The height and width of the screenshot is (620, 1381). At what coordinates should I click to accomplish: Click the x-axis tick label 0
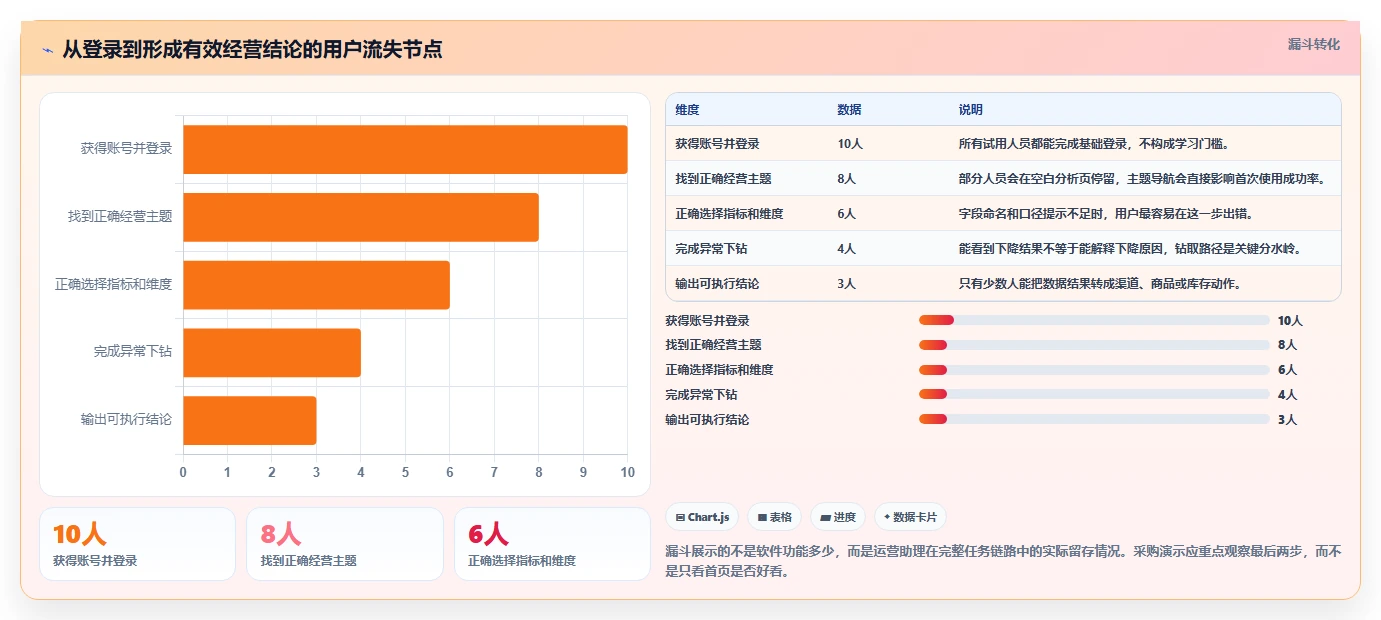183,473
